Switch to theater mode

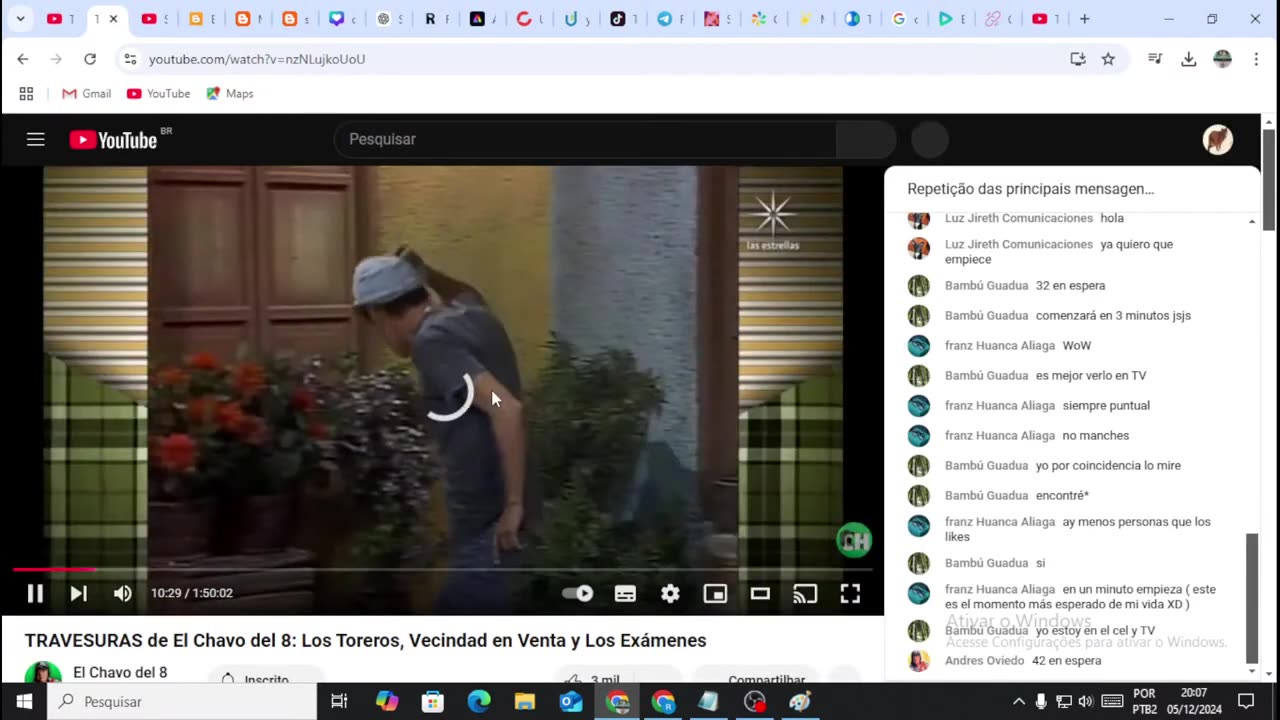coord(760,593)
